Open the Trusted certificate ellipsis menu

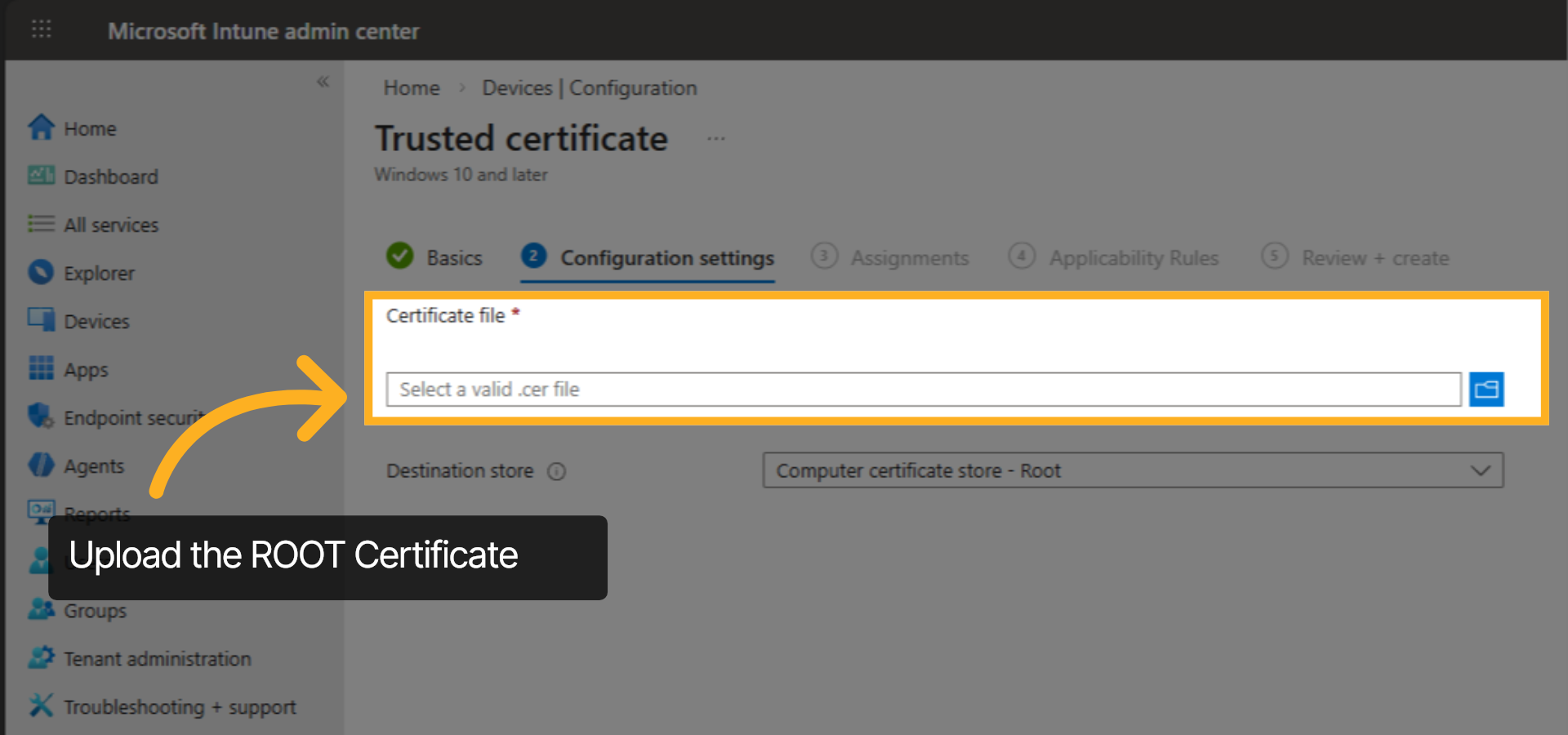tap(716, 137)
